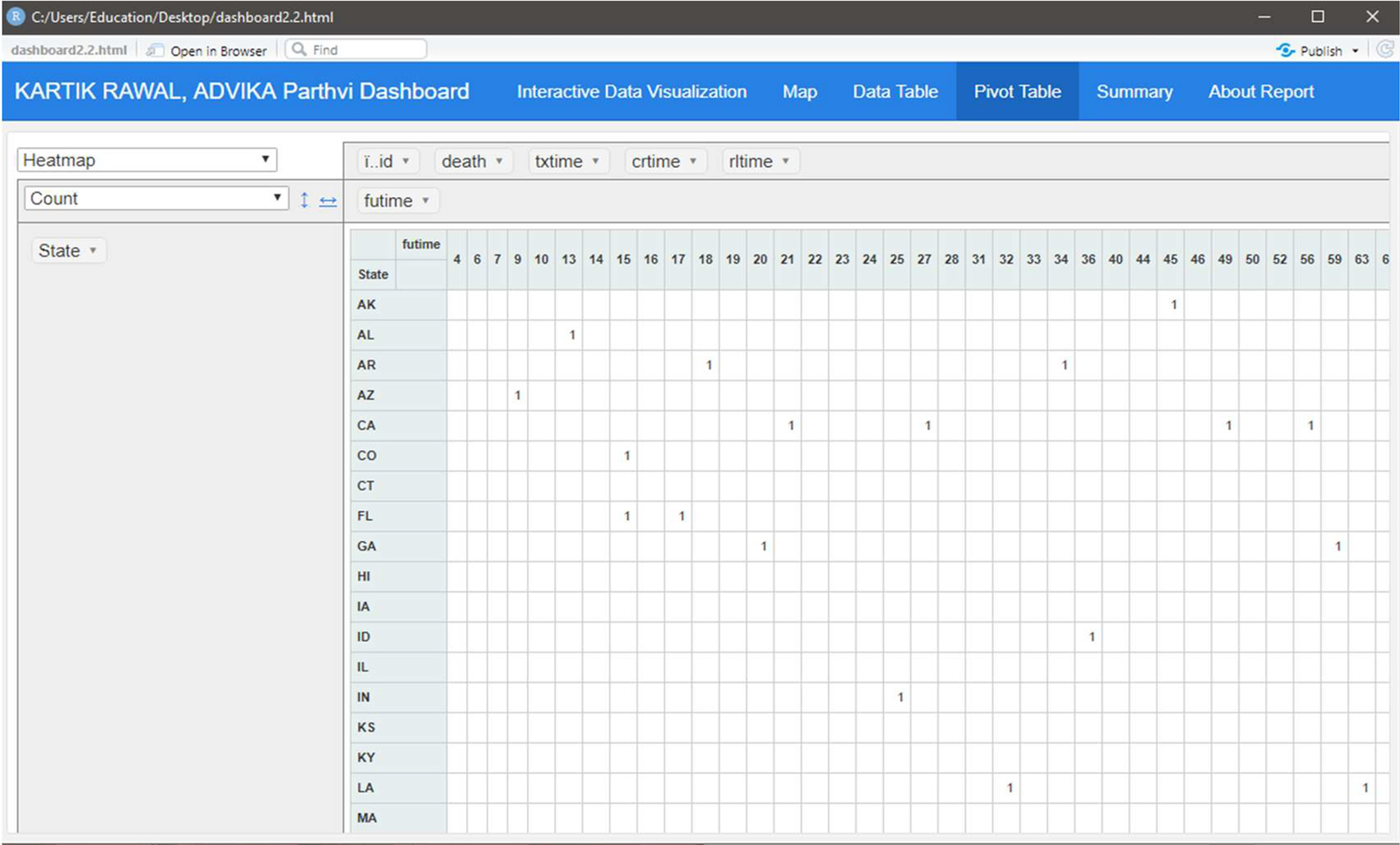This screenshot has height=845, width=1400.
Task: Open the Publish dropdown arrow
Action: [x=1355, y=51]
